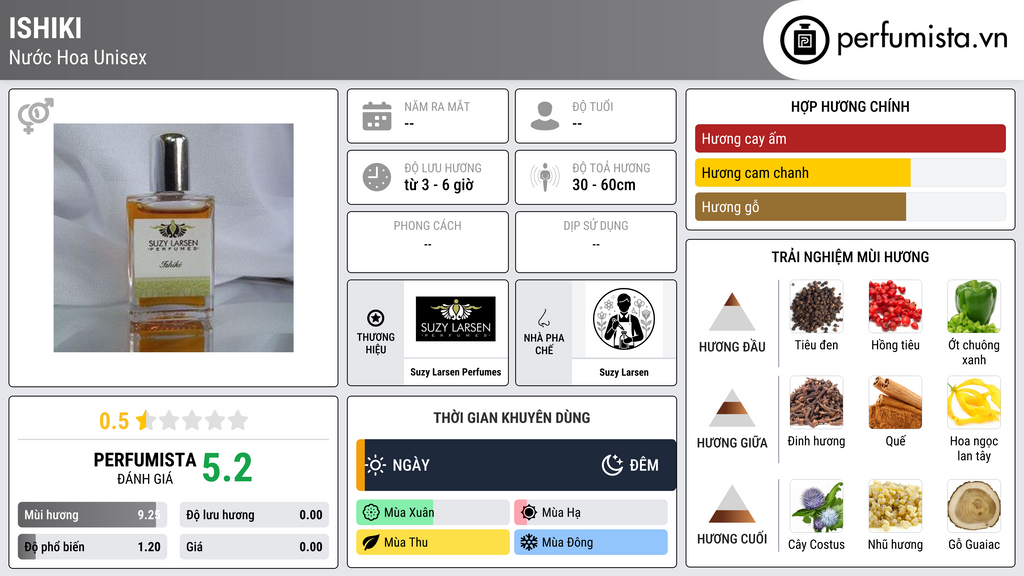
Task: Click the person icon for Độ tuổi
Action: tap(545, 116)
